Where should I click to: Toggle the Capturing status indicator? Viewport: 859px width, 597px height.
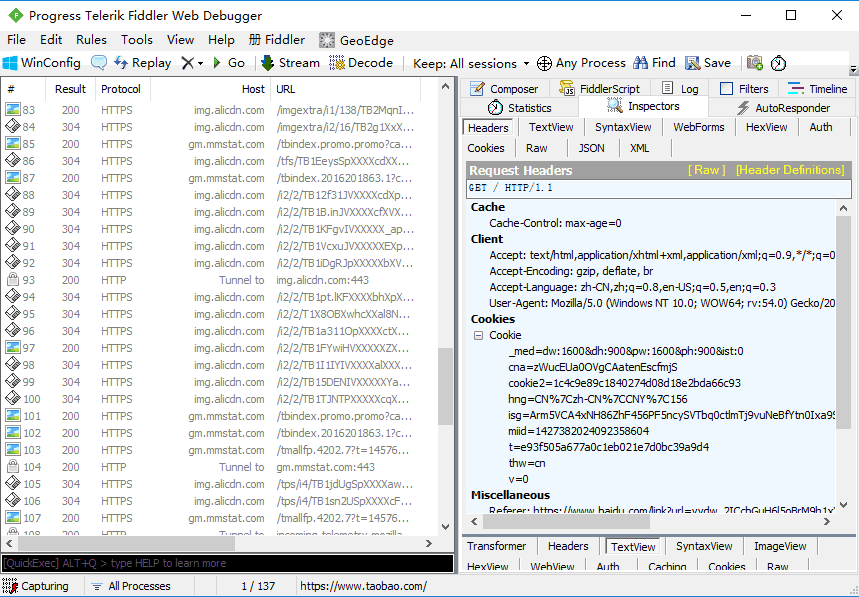[36, 586]
